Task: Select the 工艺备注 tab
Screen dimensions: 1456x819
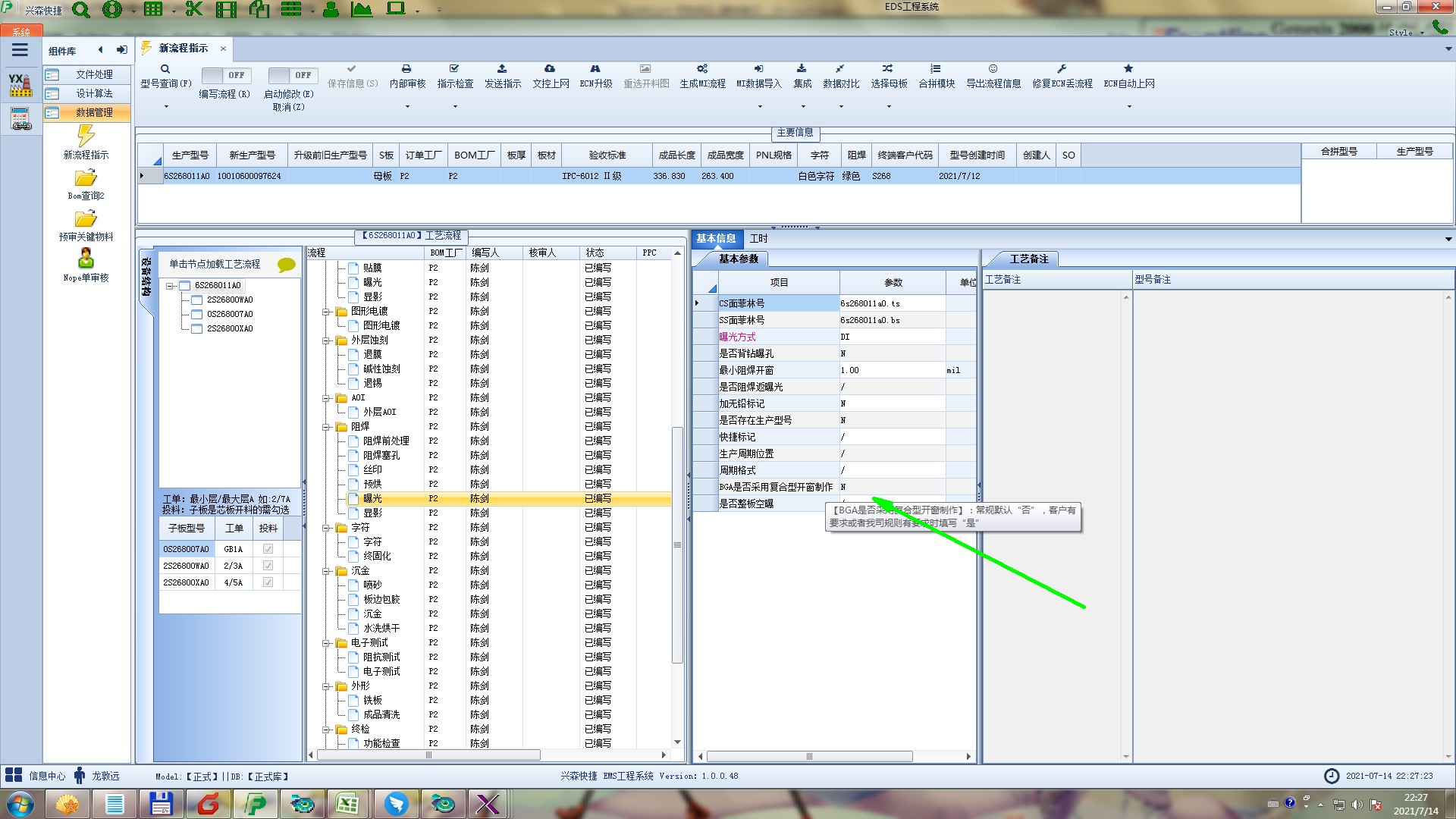Action: tap(1029, 259)
